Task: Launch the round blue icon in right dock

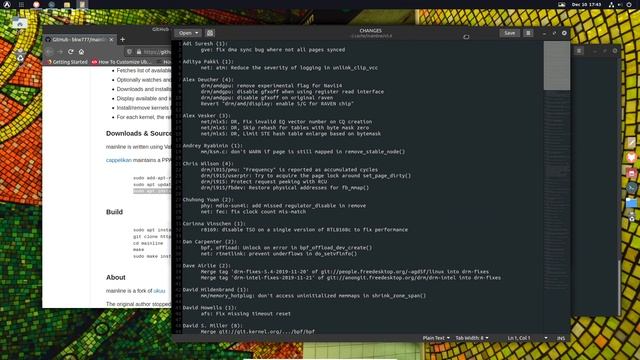Action: coord(631,188)
